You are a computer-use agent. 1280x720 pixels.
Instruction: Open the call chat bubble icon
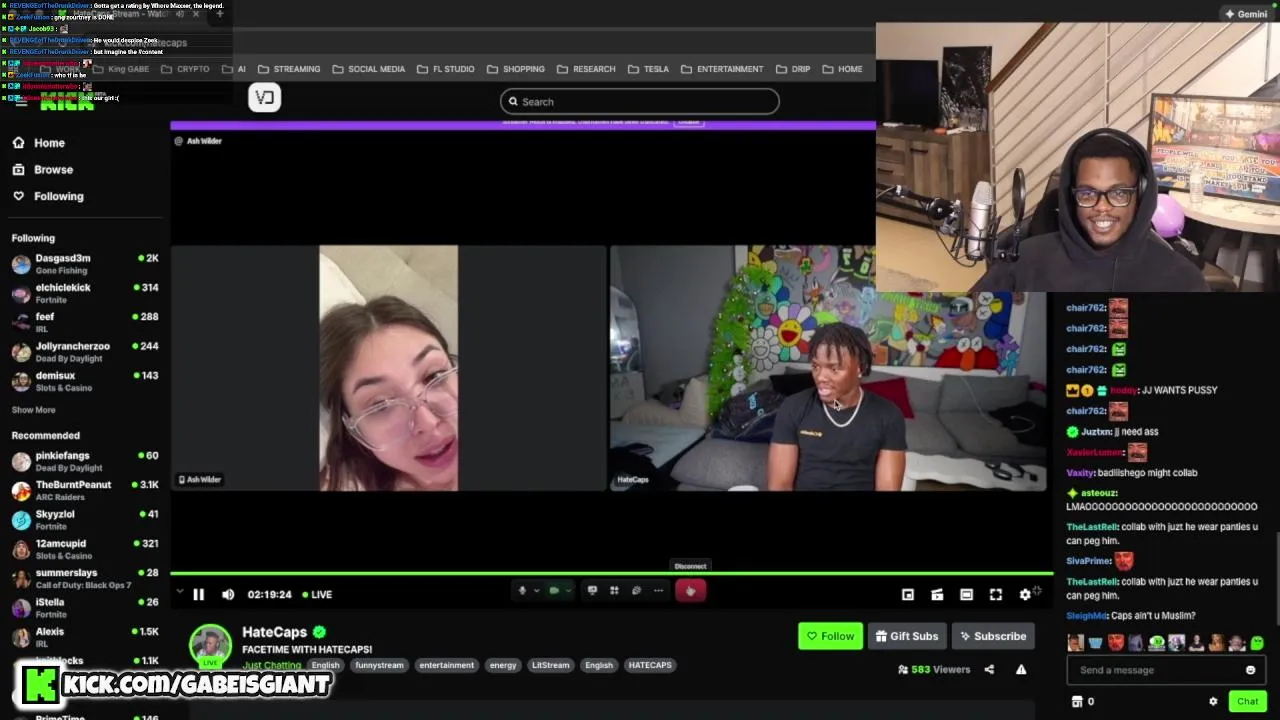click(x=636, y=591)
